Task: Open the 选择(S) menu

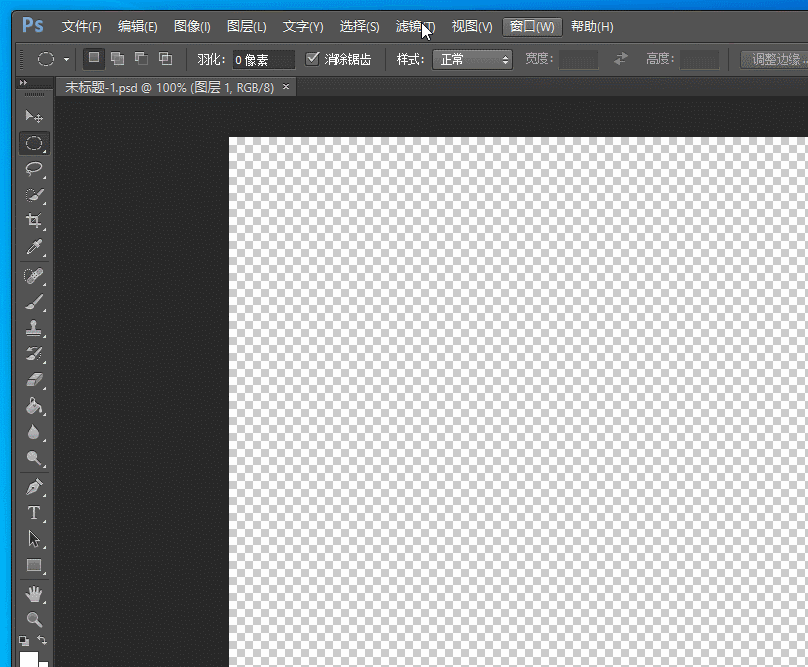Action: point(360,26)
